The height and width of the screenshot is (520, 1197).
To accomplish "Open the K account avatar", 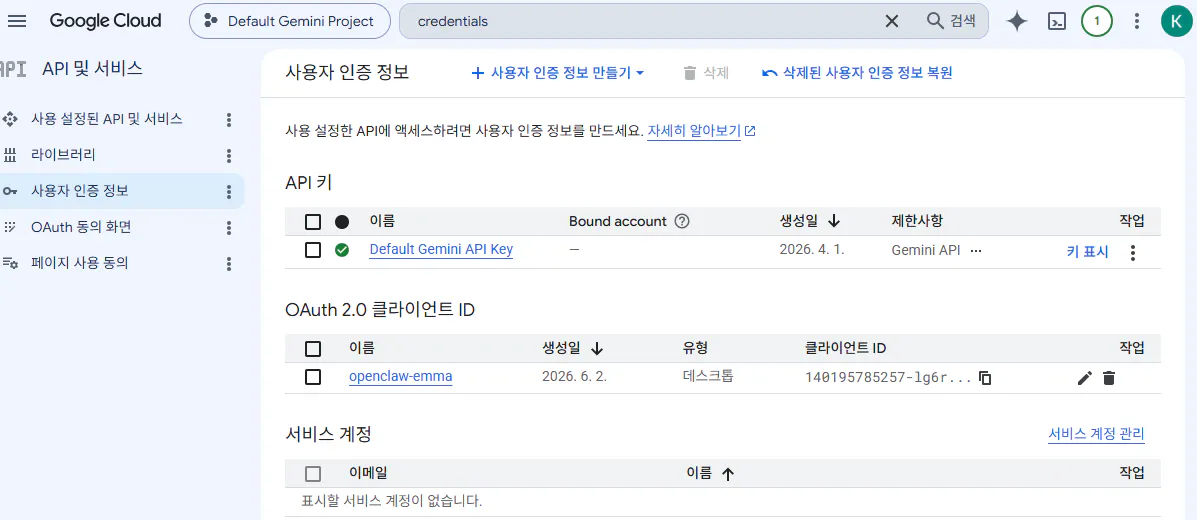I will click(1176, 21).
